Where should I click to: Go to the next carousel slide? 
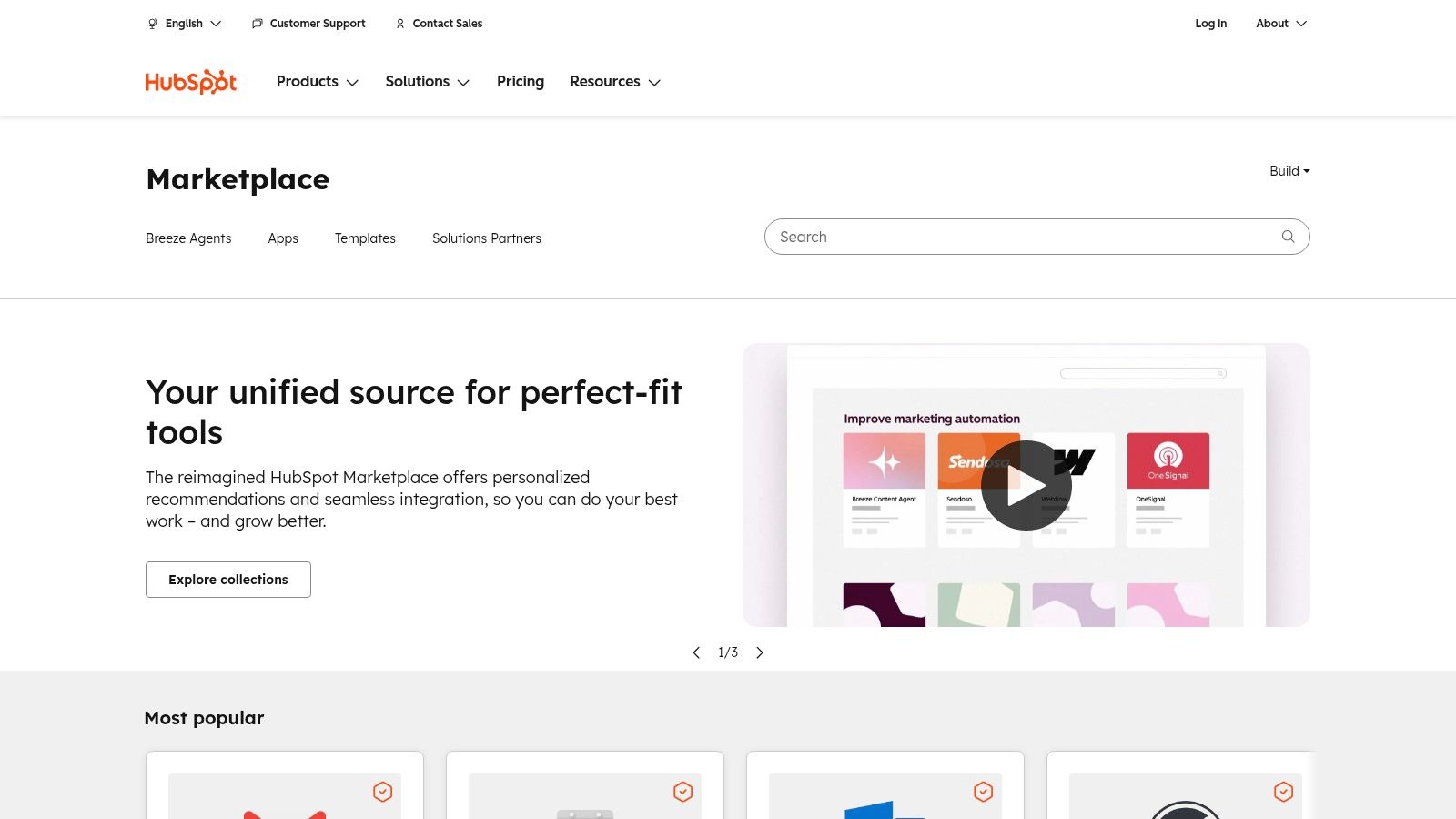point(760,652)
